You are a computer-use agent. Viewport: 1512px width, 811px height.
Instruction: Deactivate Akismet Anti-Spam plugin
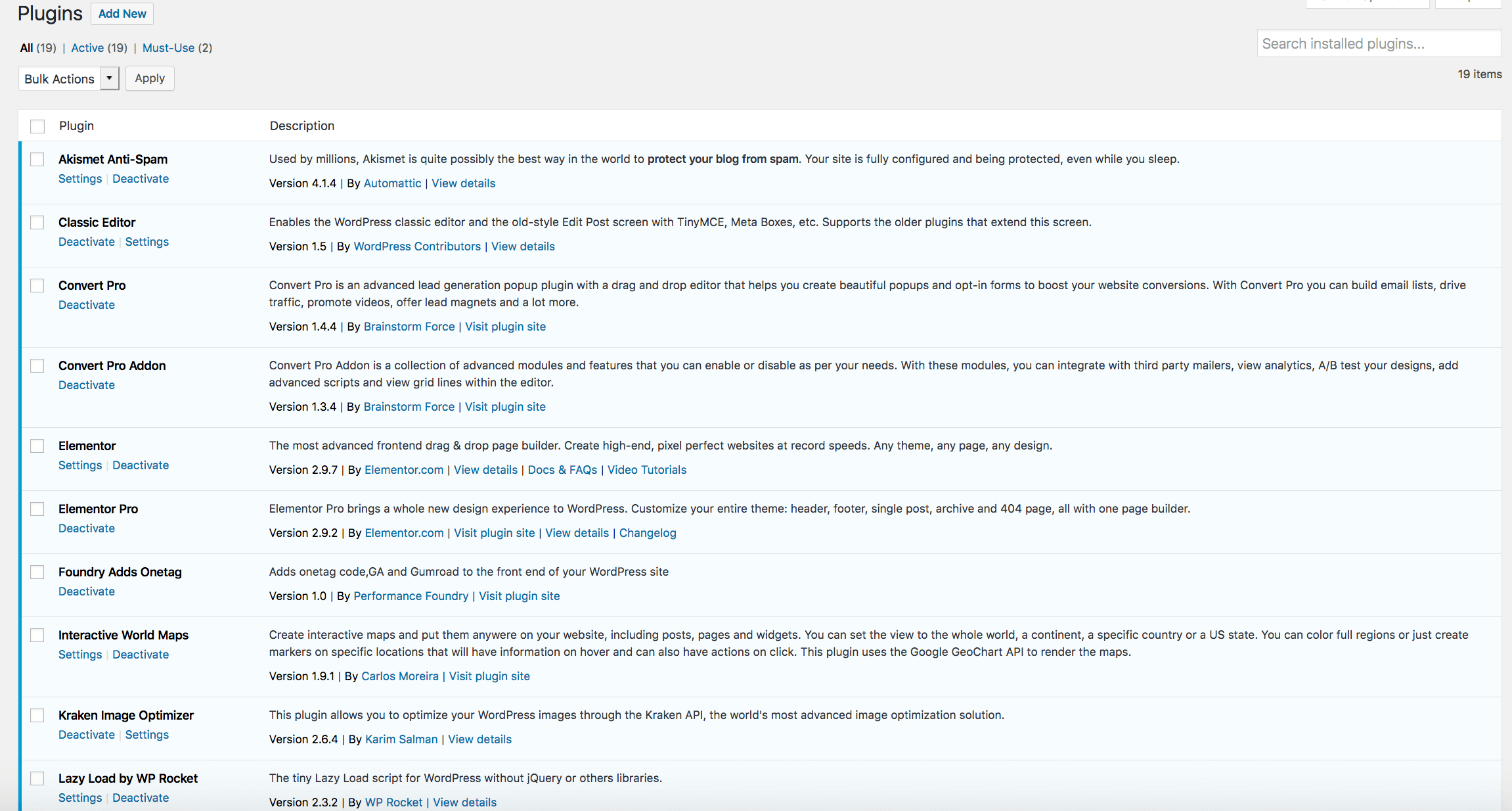141,179
